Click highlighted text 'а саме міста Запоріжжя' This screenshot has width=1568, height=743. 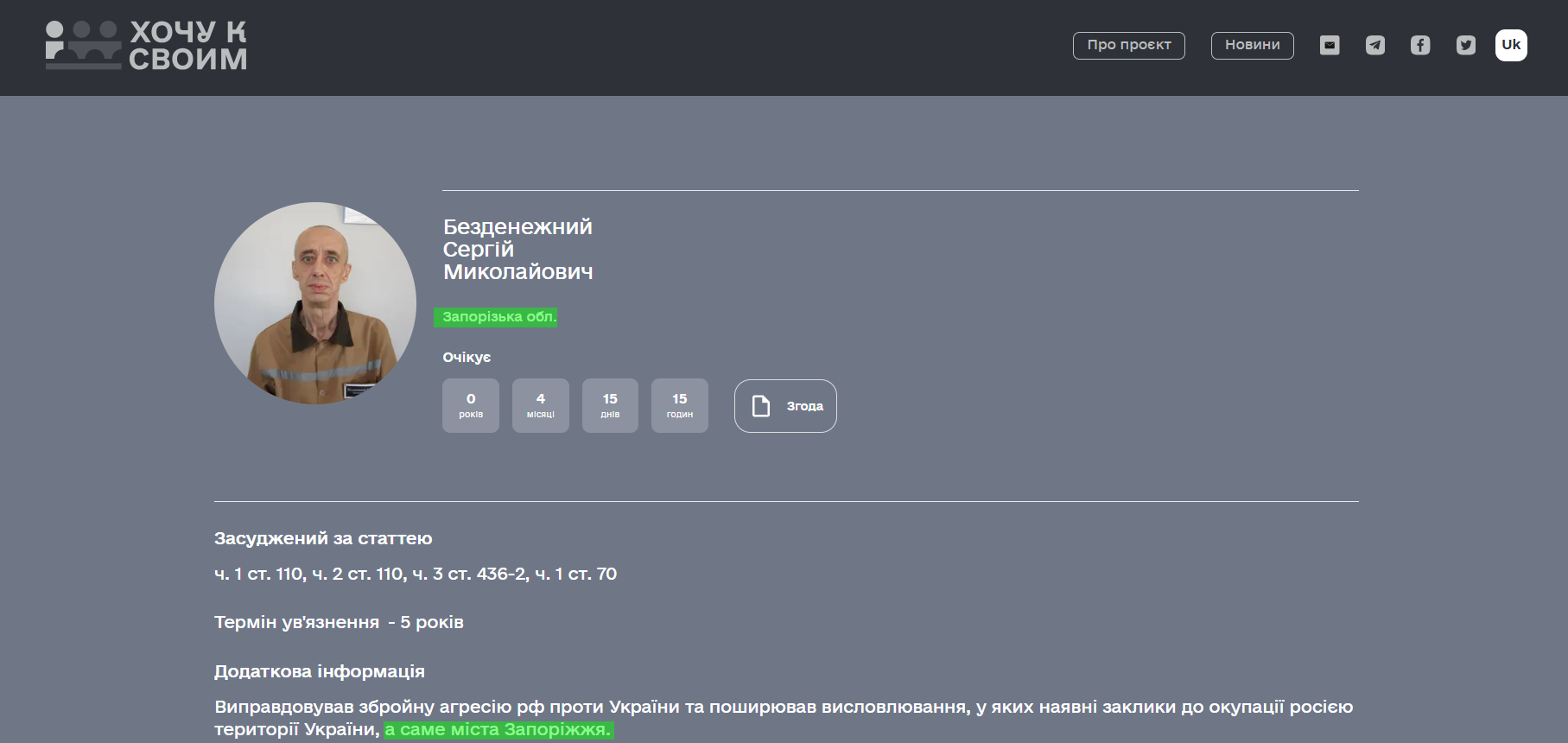point(498,730)
